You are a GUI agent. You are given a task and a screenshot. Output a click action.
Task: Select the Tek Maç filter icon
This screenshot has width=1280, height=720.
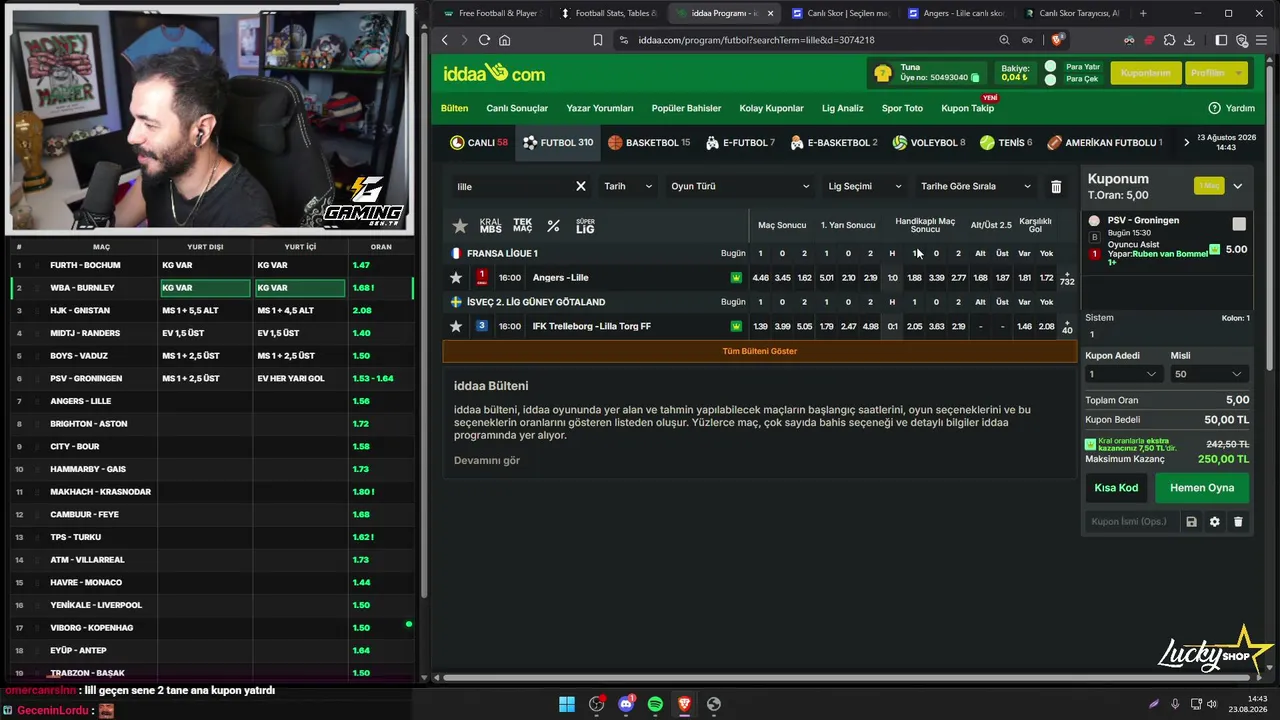522,226
